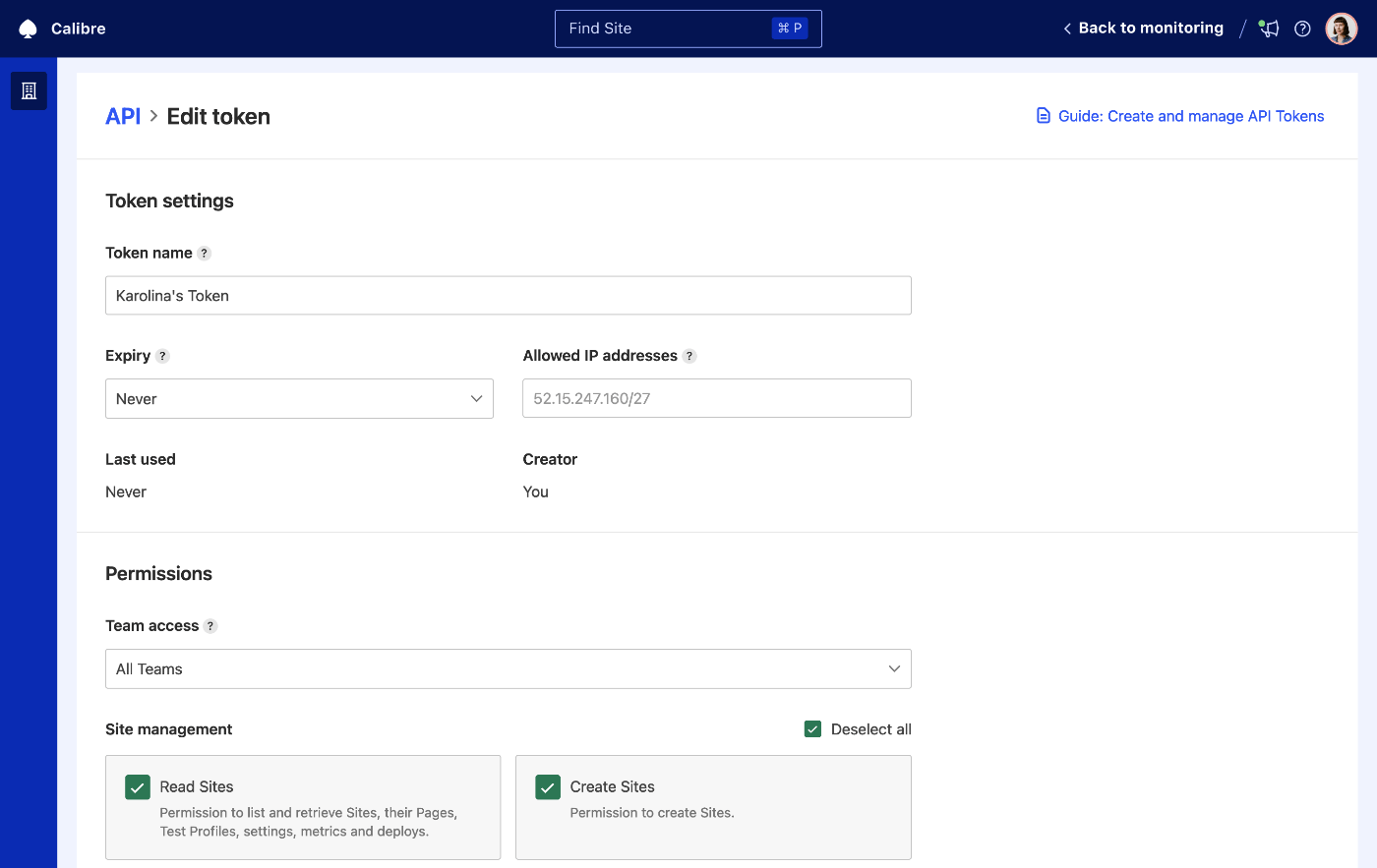Disable the Create Sites permission
This screenshot has width=1377, height=868.
tap(547, 786)
